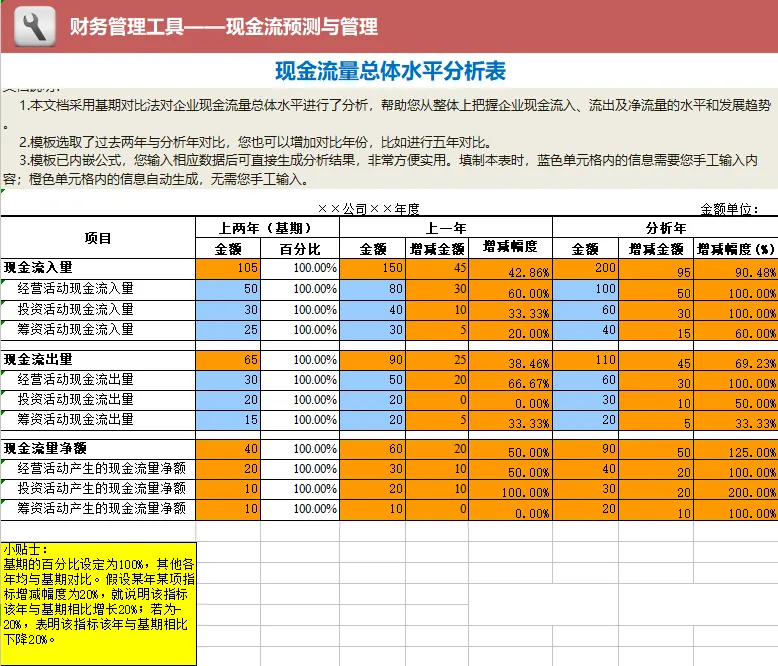The height and width of the screenshot is (666, 778).
Task: Select last-year amount 80 for 经营活动现金流入量
Action: [x=373, y=289]
